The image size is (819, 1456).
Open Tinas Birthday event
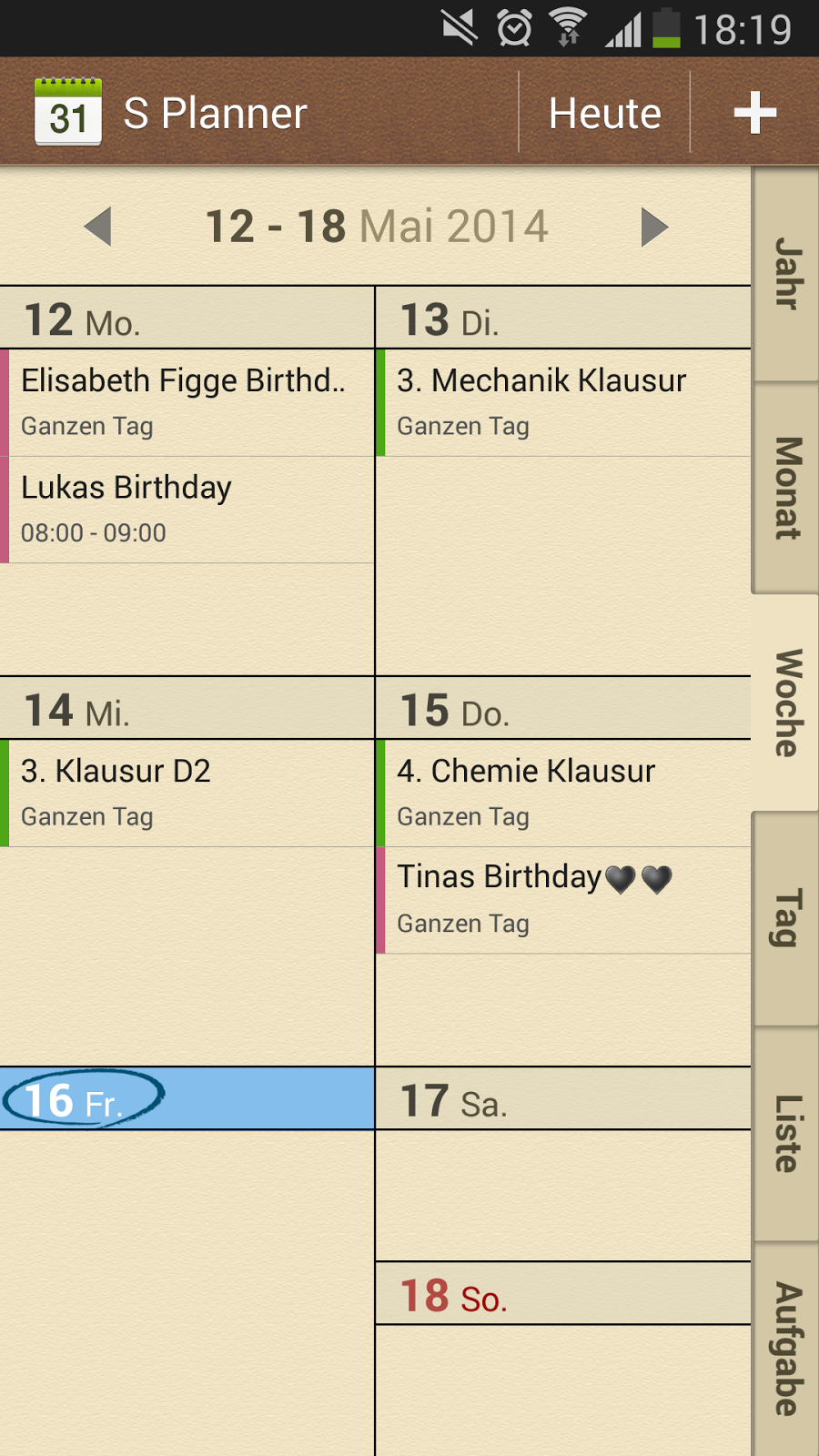[x=563, y=900]
